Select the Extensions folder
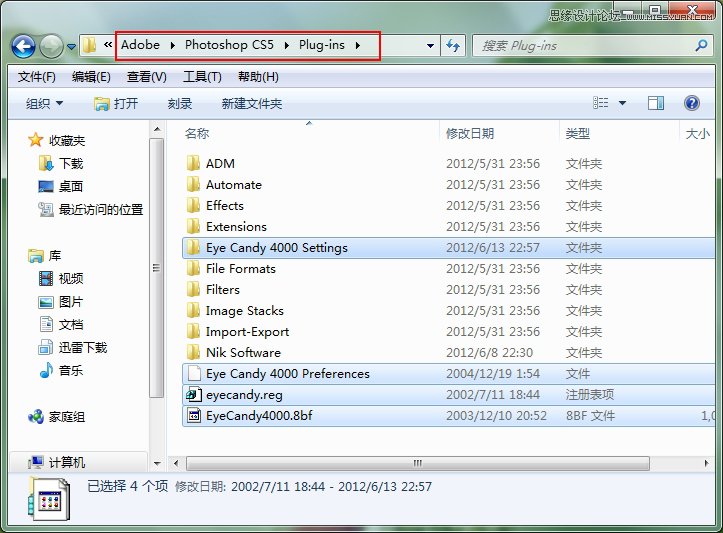Image resolution: width=723 pixels, height=533 pixels. coord(236,227)
